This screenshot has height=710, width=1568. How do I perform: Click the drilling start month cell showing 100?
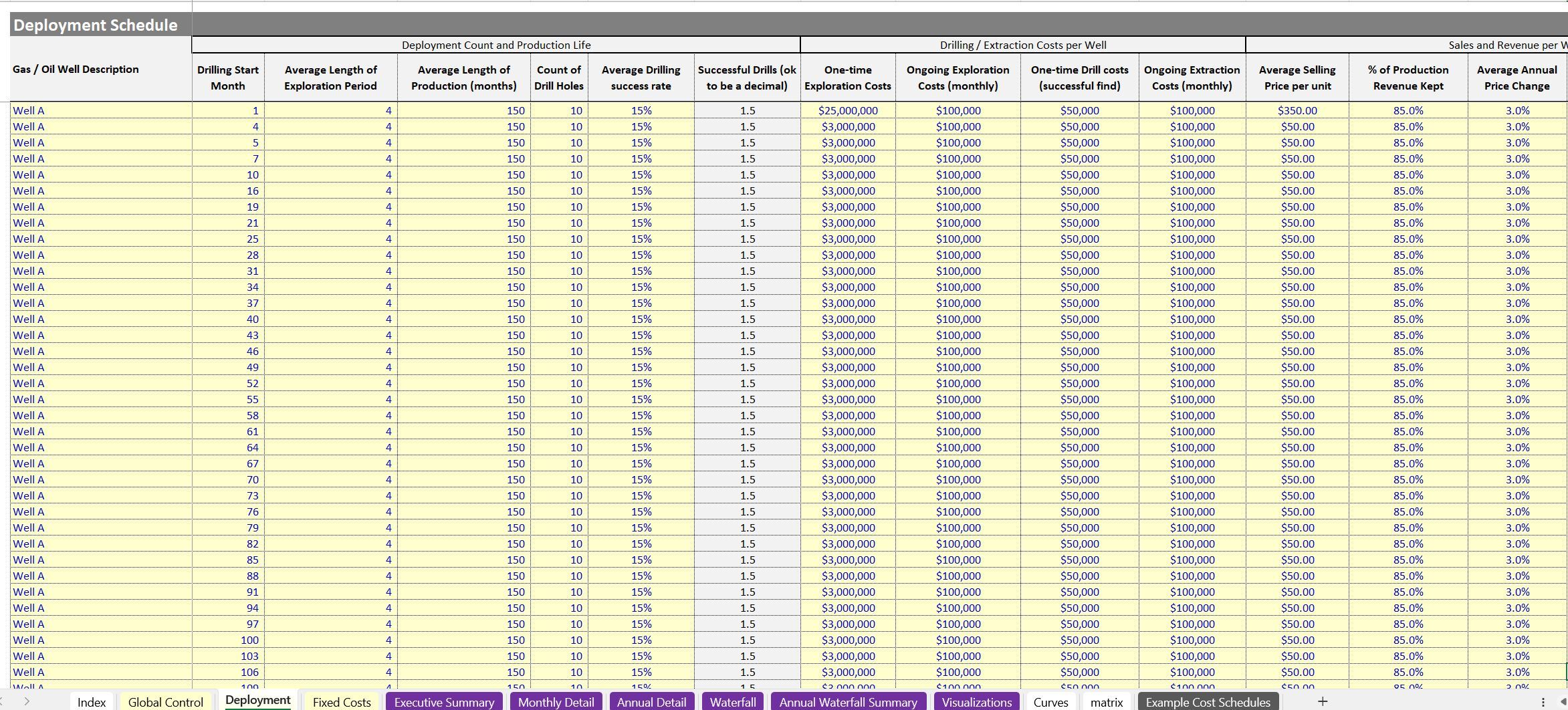click(x=228, y=640)
